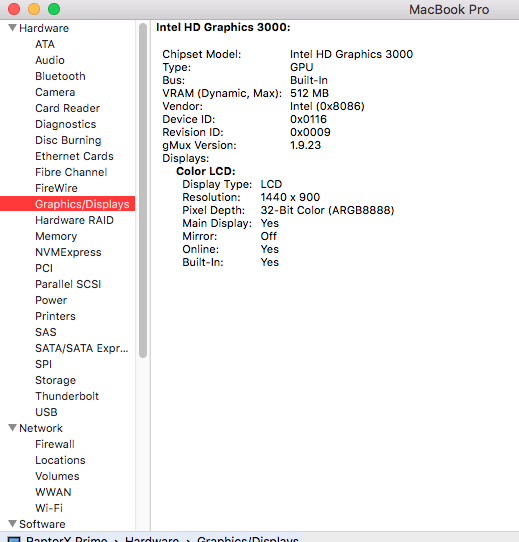Choose Printers from the hardware list
This screenshot has width=519, height=542.
click(x=55, y=316)
